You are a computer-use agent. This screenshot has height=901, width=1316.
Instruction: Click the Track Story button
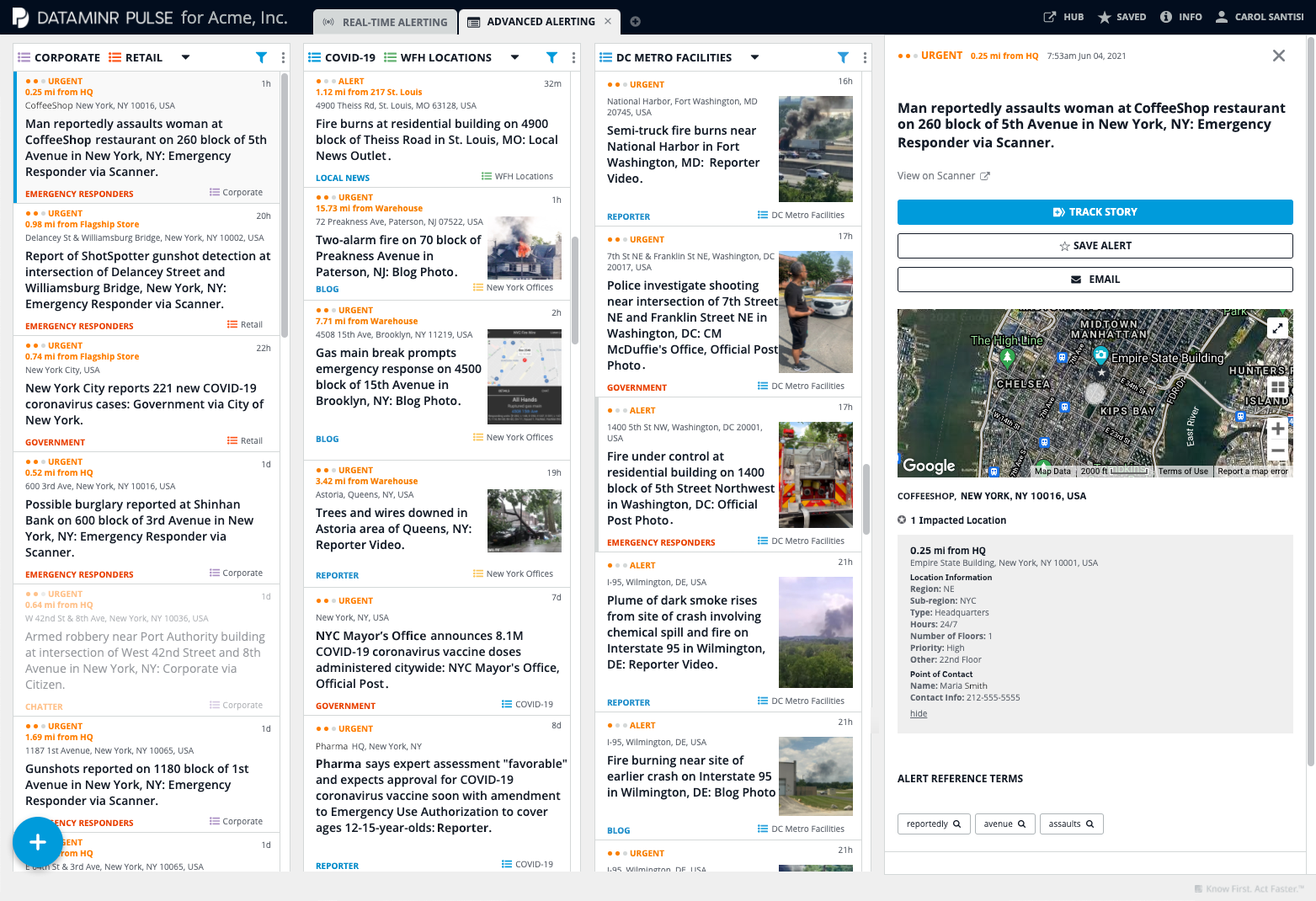point(1095,212)
